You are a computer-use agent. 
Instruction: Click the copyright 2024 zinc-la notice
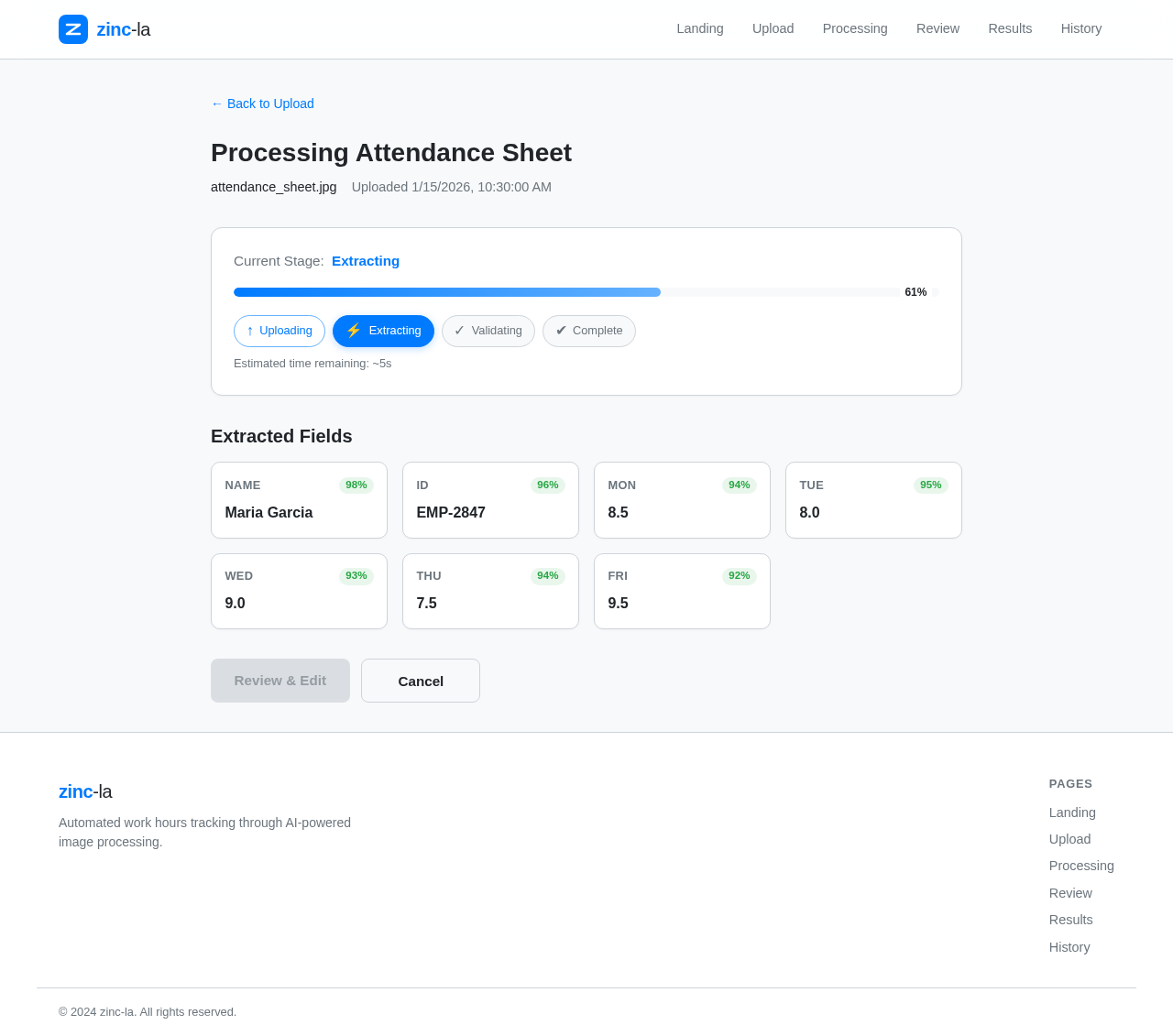(x=148, y=1012)
